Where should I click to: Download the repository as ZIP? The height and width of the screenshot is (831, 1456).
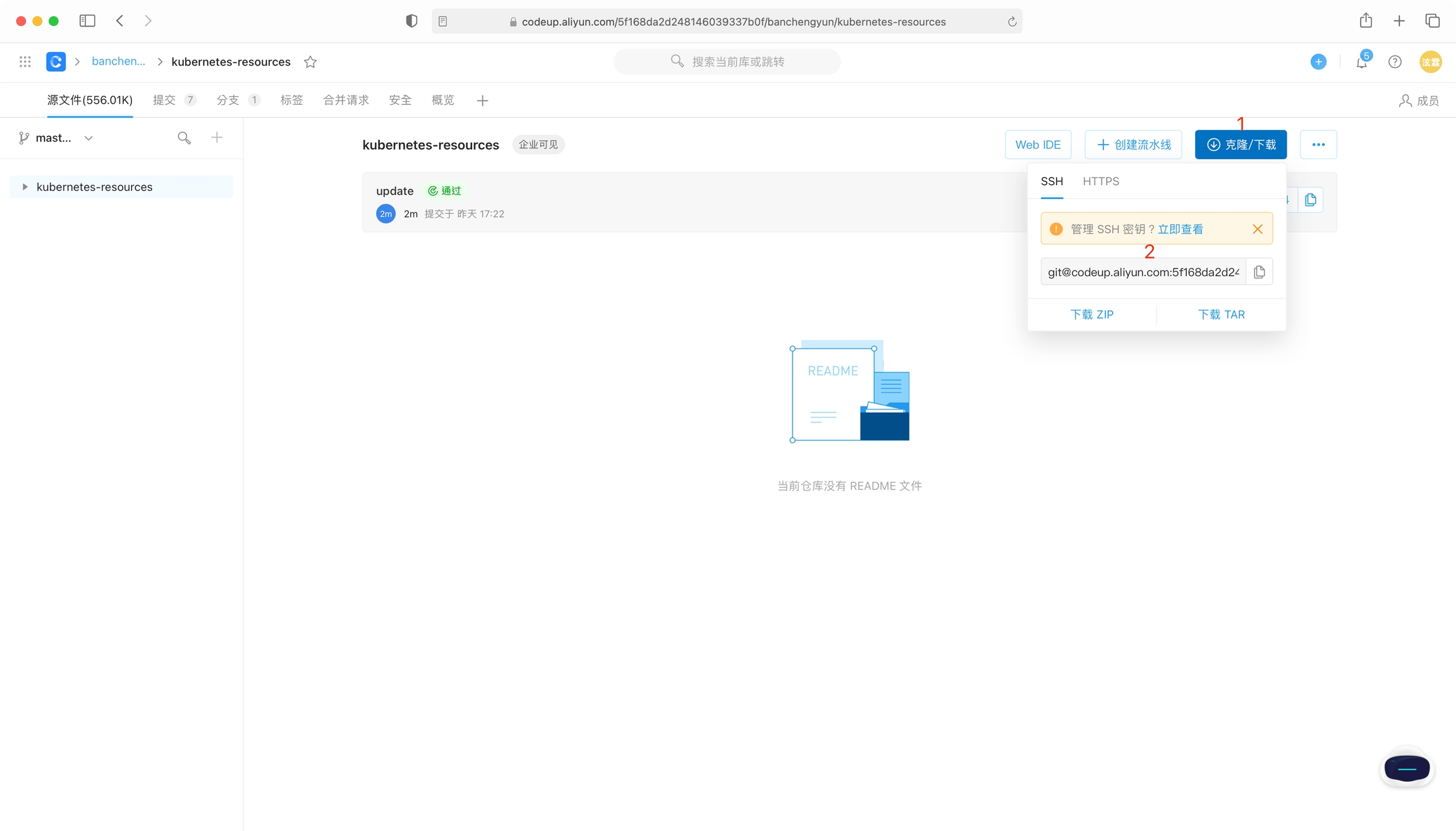pos(1091,315)
